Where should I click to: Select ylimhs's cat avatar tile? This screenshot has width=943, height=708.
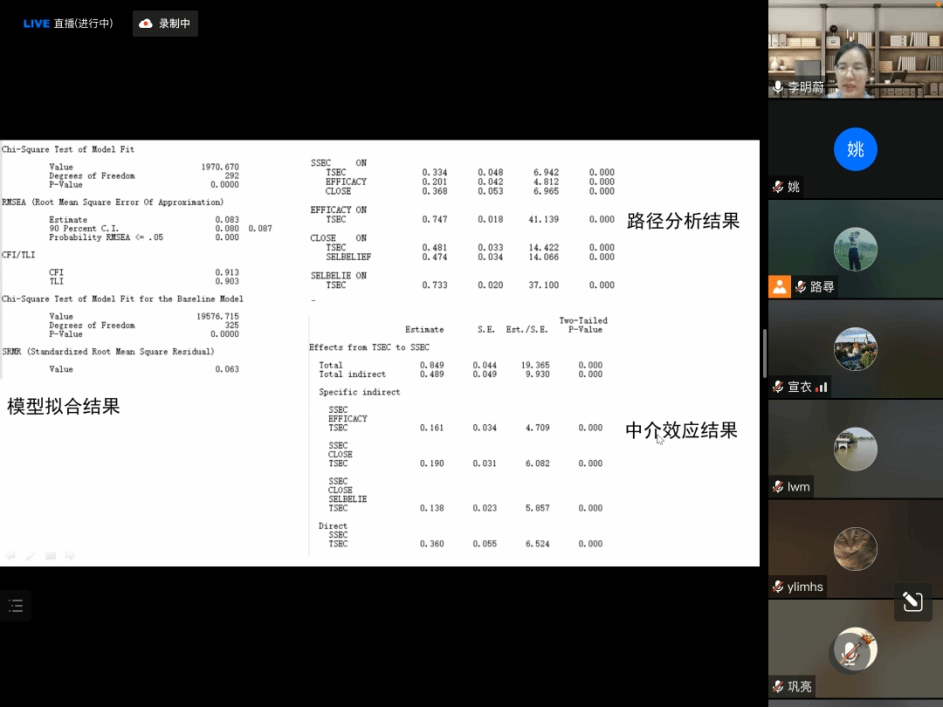tap(855, 549)
